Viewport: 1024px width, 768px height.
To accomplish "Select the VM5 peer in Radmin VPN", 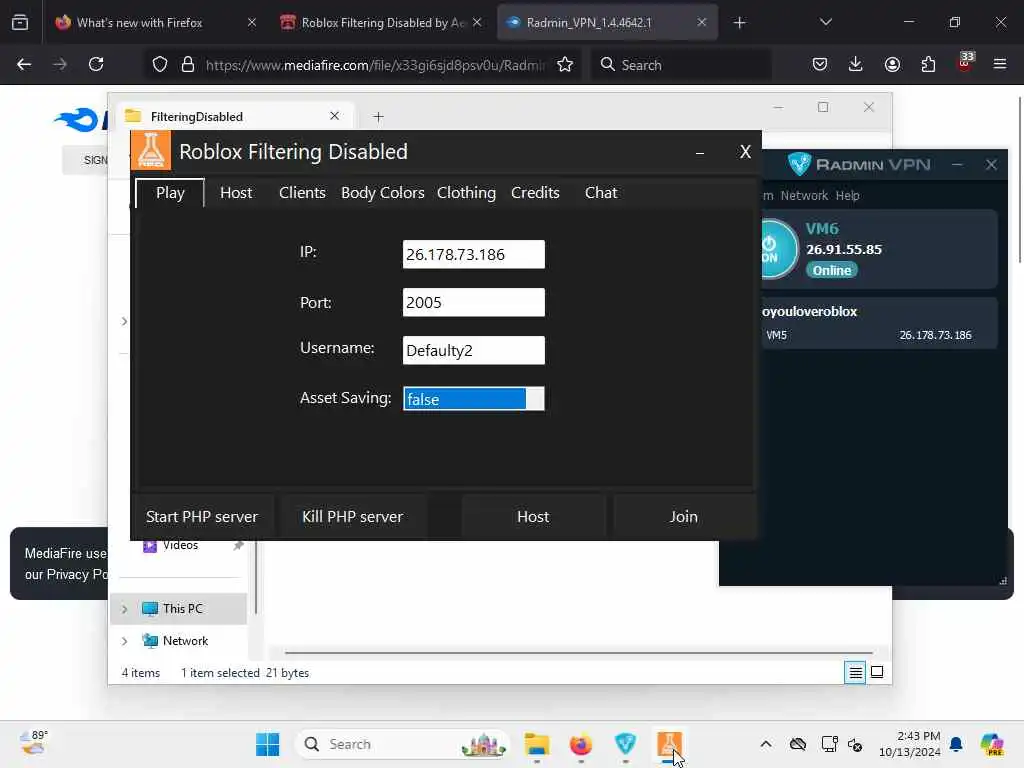I will tap(878, 335).
